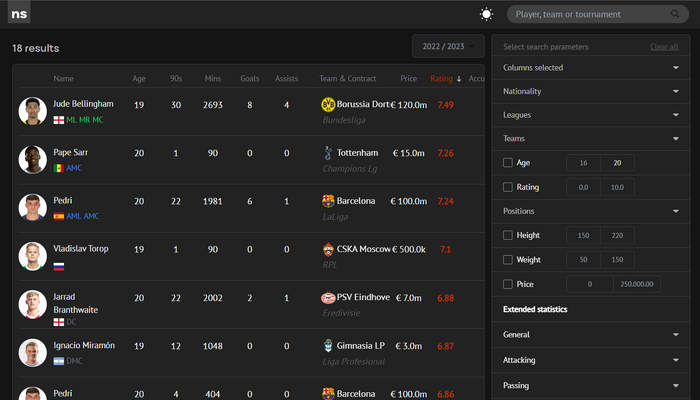Click the CSKA Moscow club crest
This screenshot has width=700, height=400.
[x=327, y=249]
